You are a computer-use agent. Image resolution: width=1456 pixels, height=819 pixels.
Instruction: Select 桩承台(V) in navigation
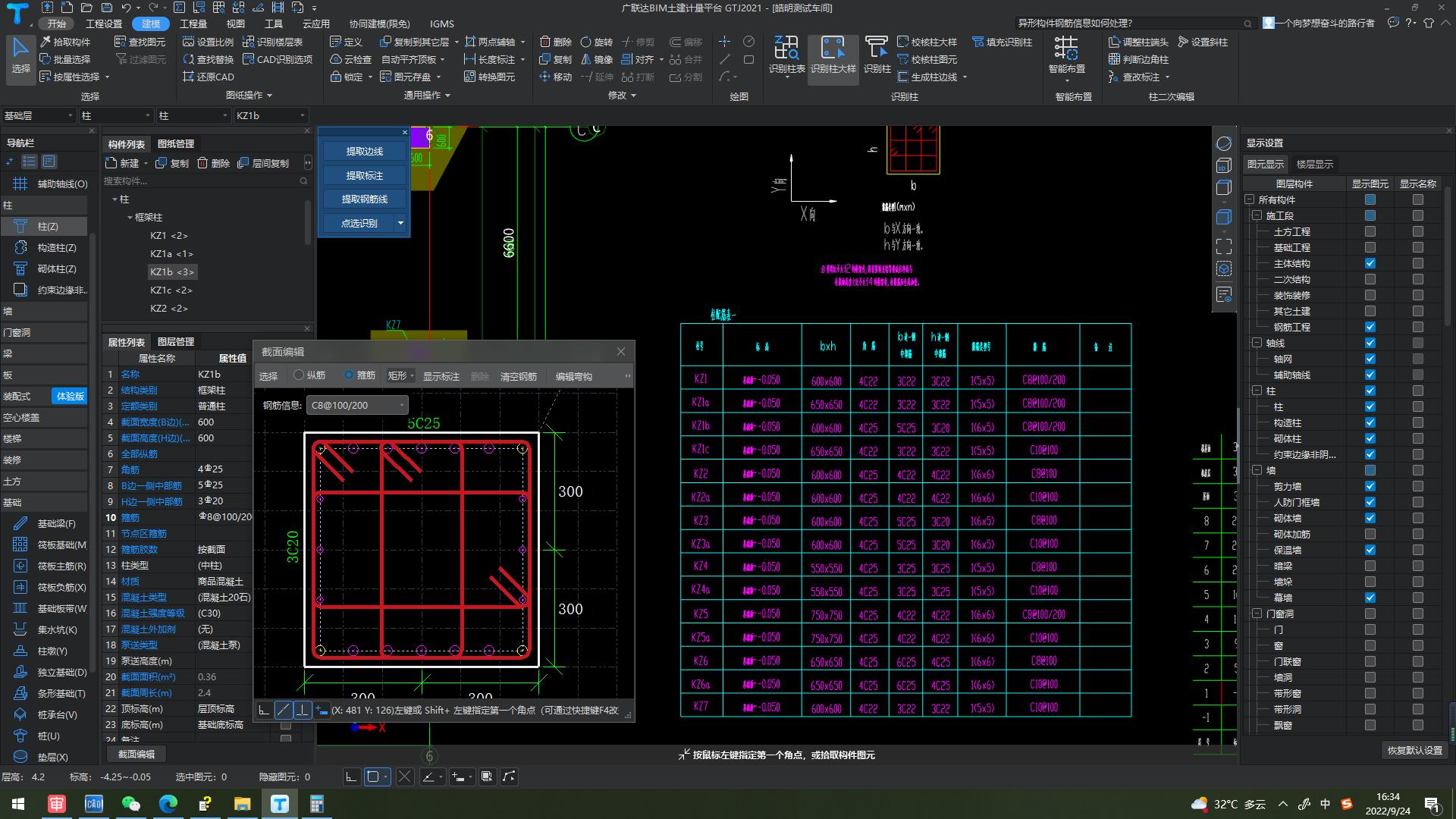pos(44,714)
